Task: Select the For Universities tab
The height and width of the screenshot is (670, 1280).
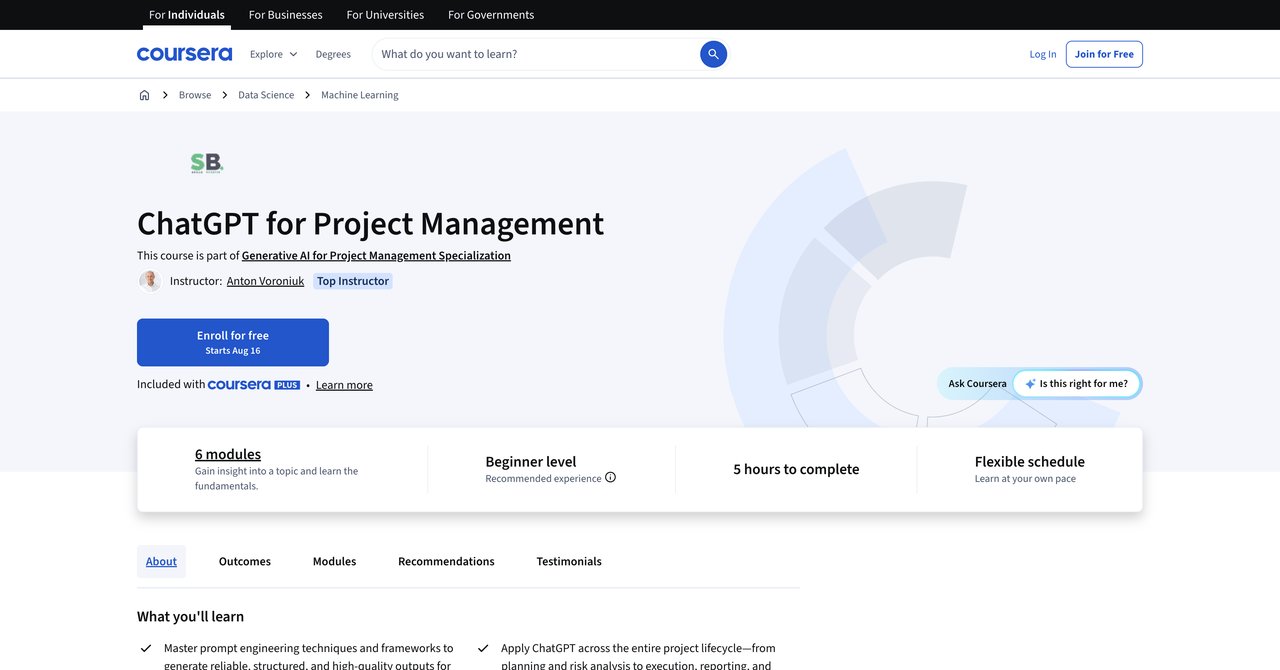Action: pos(385,15)
